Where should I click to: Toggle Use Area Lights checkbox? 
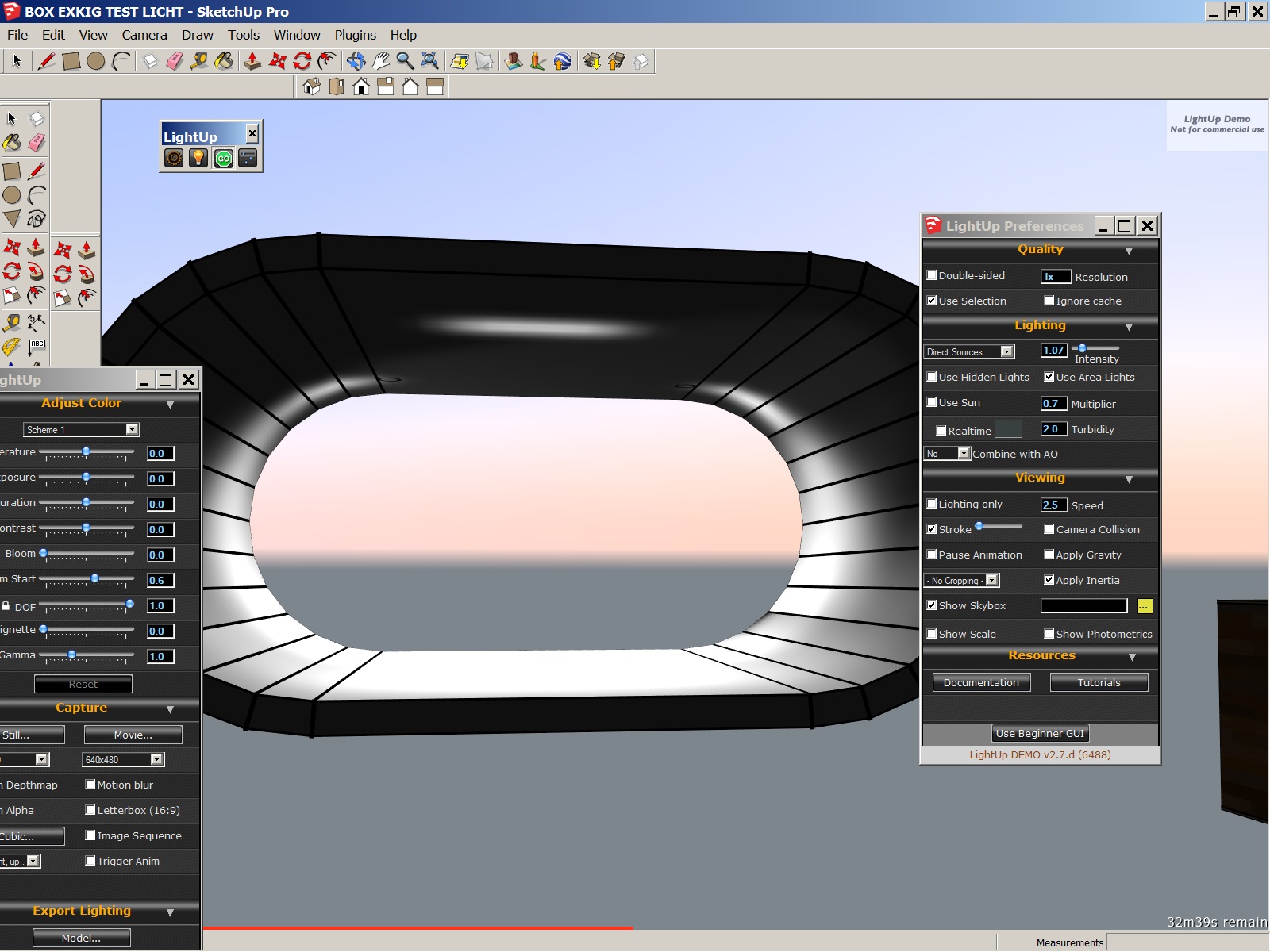1049,377
